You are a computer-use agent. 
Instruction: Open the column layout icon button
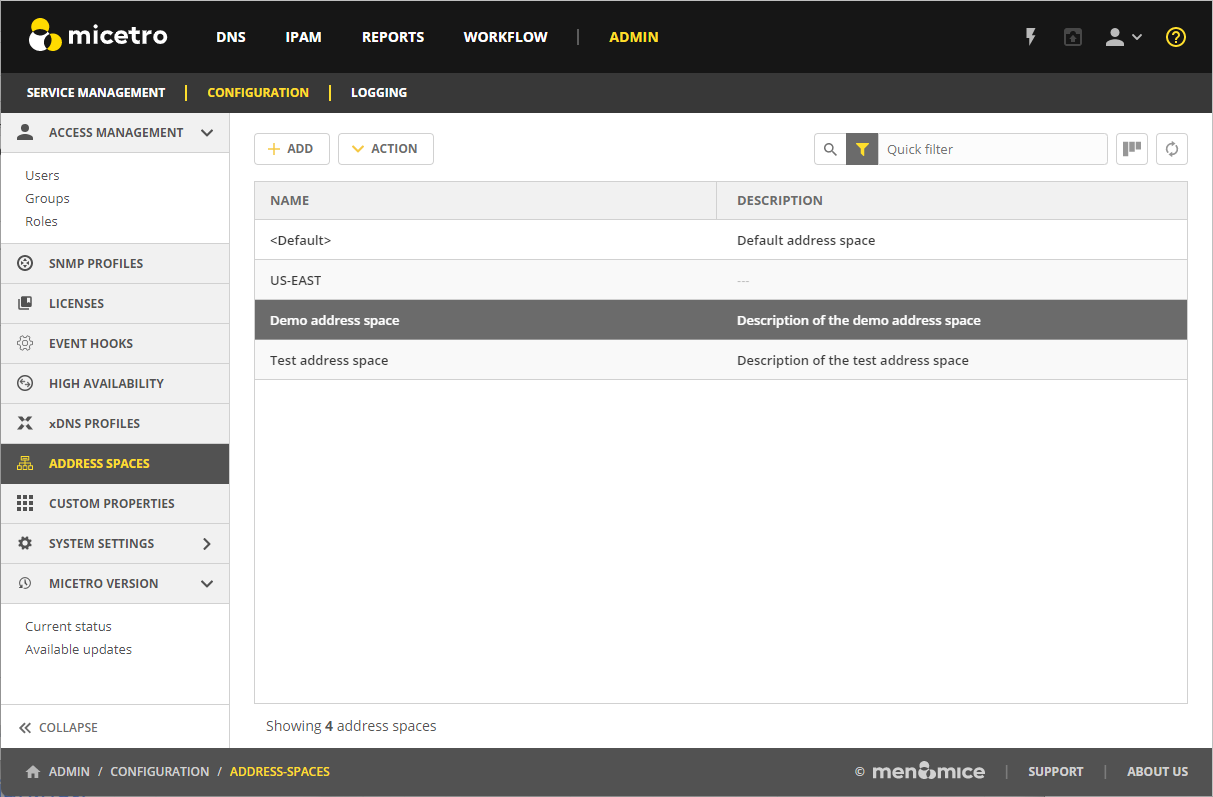1132,149
